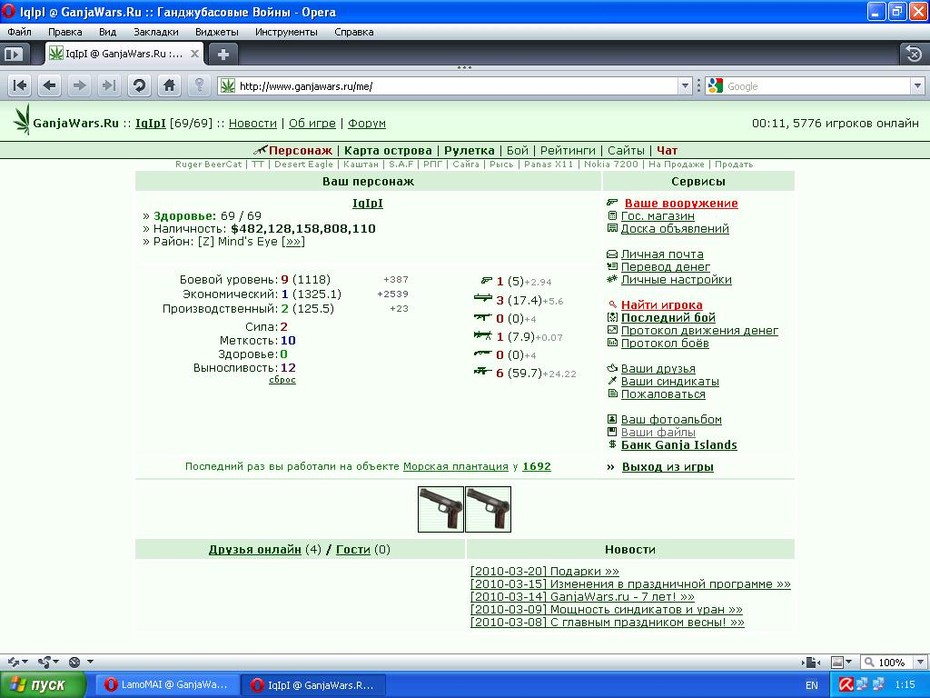Click the dollar icon beside Банк Ganja Islands
This screenshot has width=930, height=698.
613,444
